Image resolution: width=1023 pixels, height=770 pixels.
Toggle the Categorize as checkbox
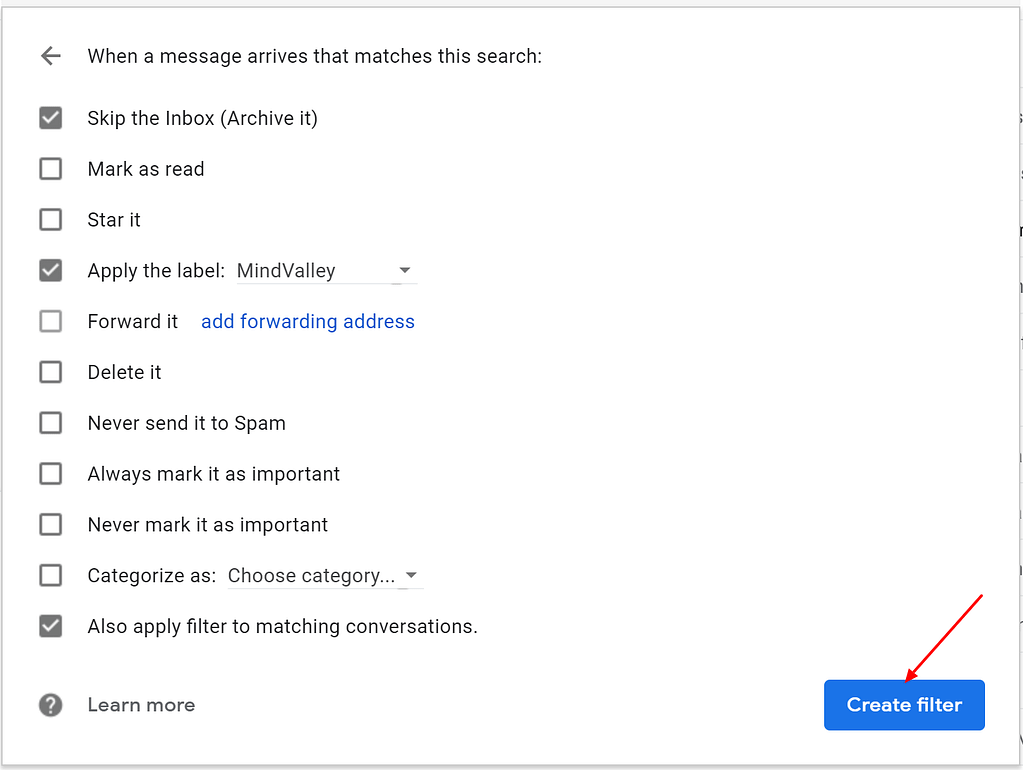51,576
